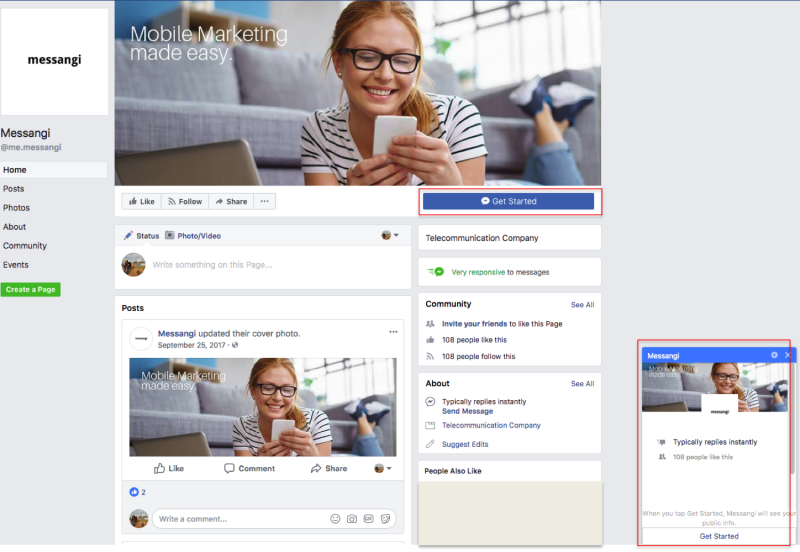Open the post's three-dot options menu
Image resolution: width=800 pixels, height=552 pixels.
pyautogui.click(x=394, y=332)
